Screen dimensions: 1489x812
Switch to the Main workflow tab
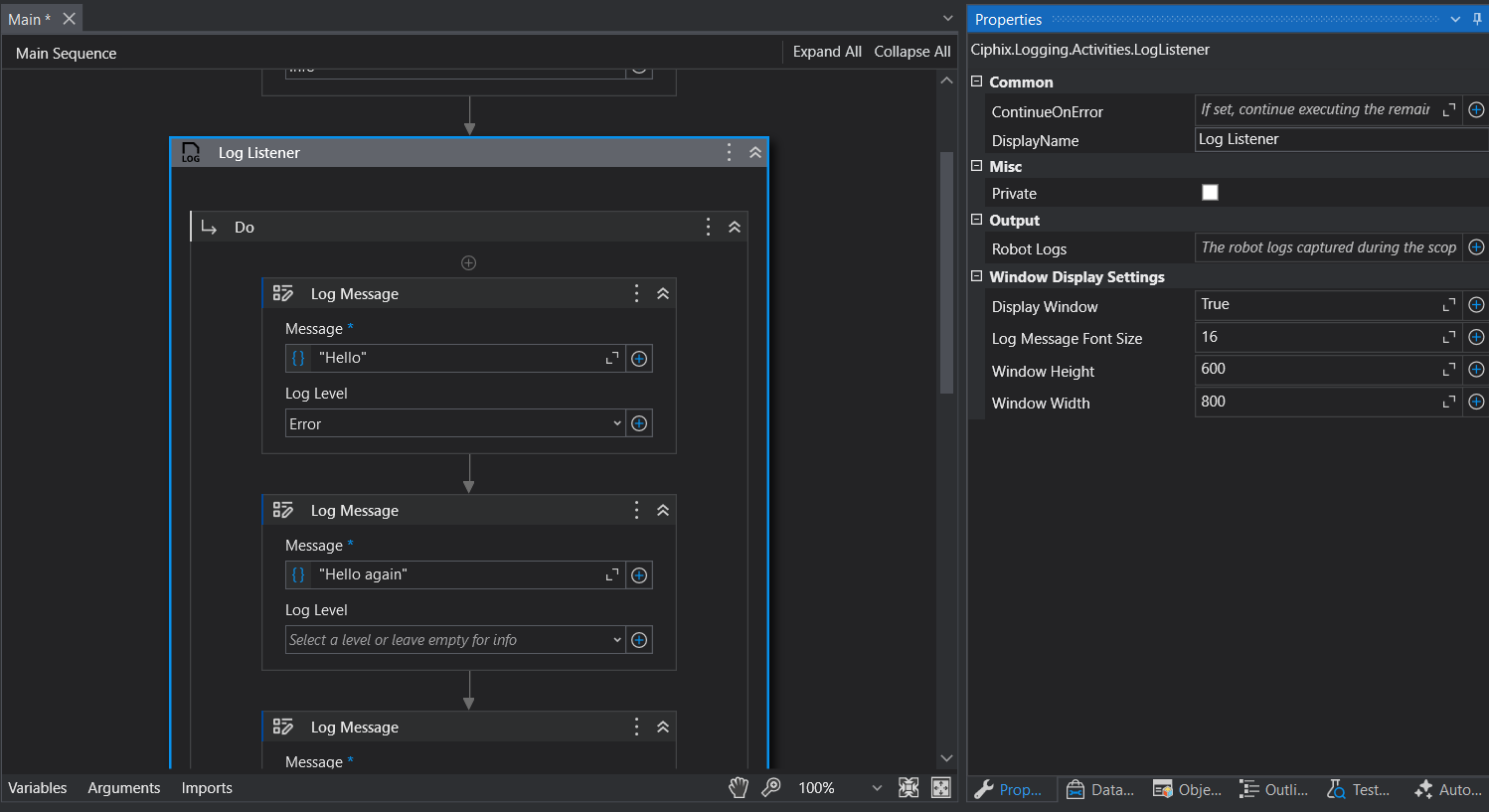(29, 19)
